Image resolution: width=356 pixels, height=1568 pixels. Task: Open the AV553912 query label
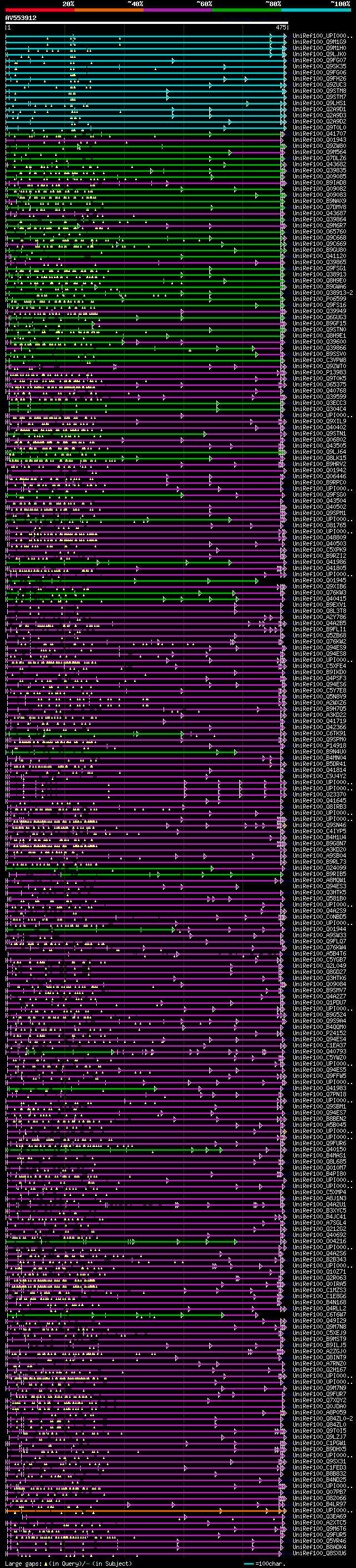(21, 18)
